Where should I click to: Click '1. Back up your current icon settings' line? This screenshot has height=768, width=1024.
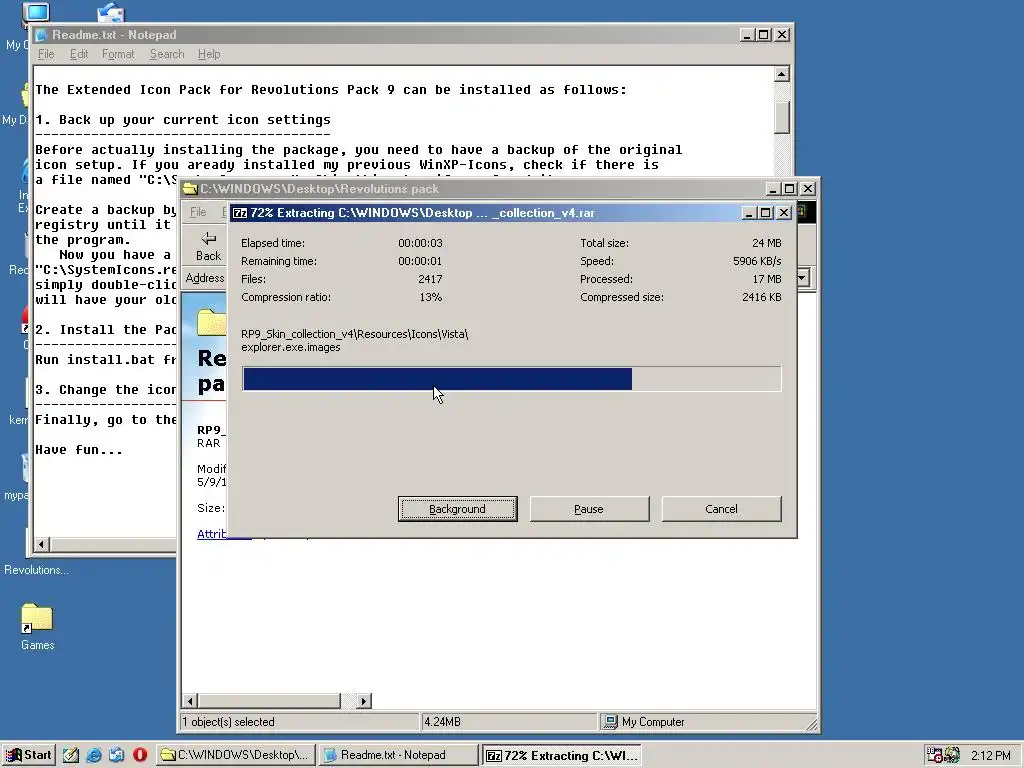(183, 120)
